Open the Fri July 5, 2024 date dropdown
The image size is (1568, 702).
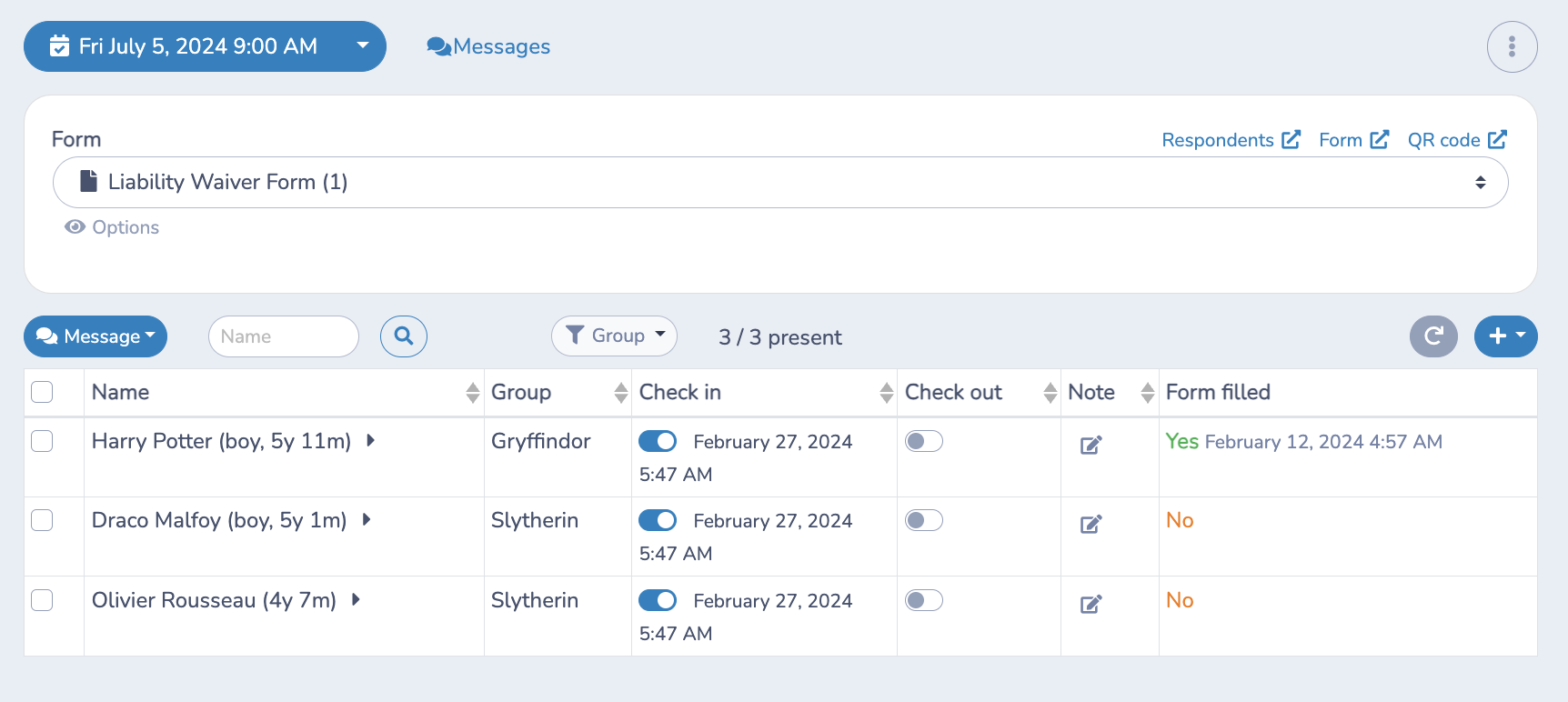point(205,46)
